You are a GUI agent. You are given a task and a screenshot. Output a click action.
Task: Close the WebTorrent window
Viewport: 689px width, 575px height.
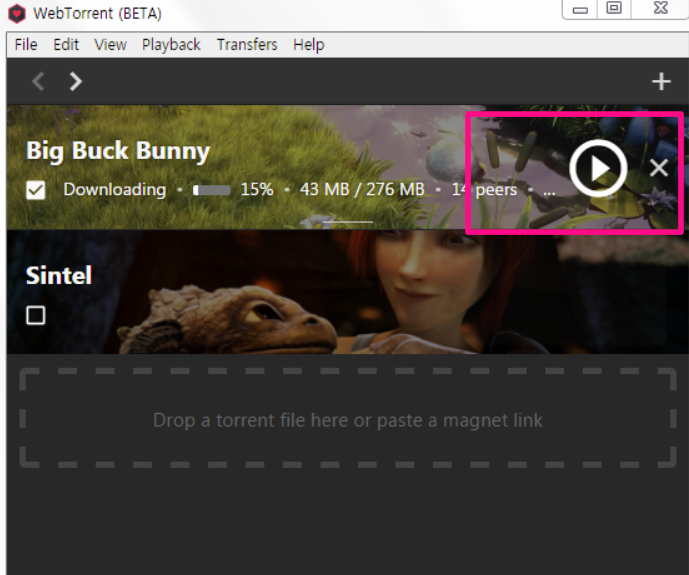coord(660,9)
